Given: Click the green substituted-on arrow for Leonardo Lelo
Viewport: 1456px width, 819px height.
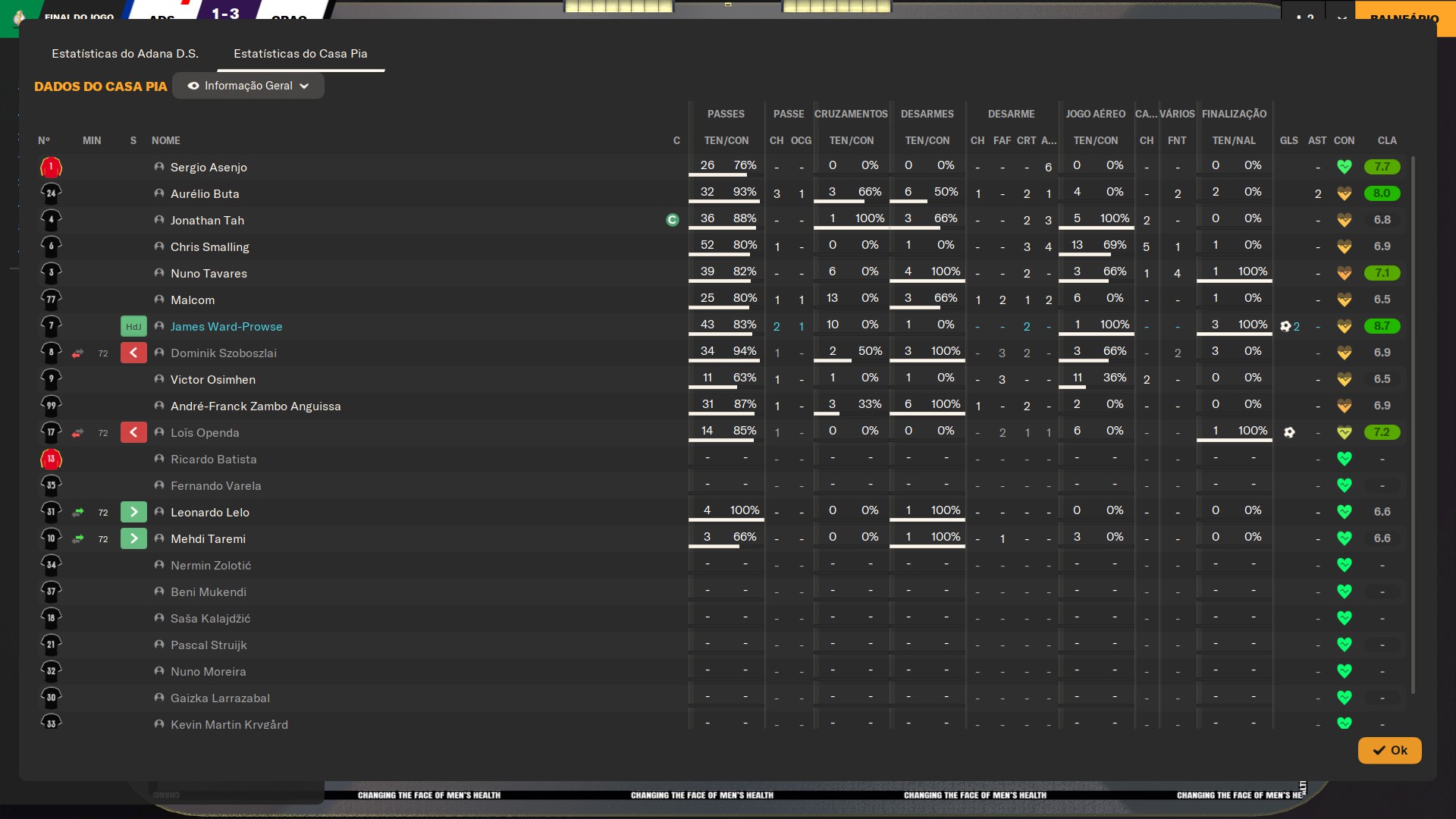Looking at the screenshot, I should click(x=133, y=512).
